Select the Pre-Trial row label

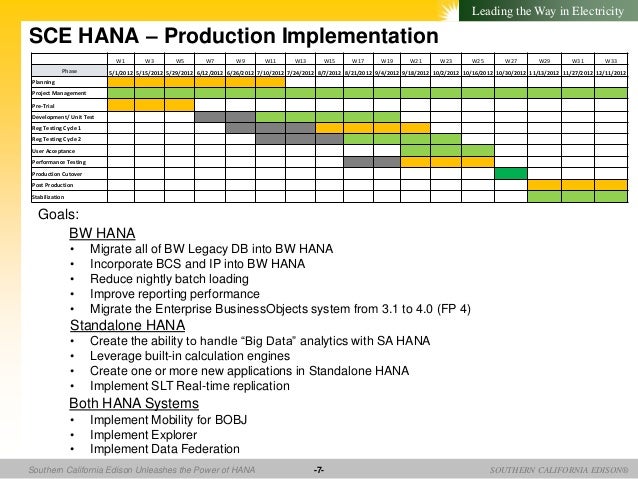click(43, 106)
